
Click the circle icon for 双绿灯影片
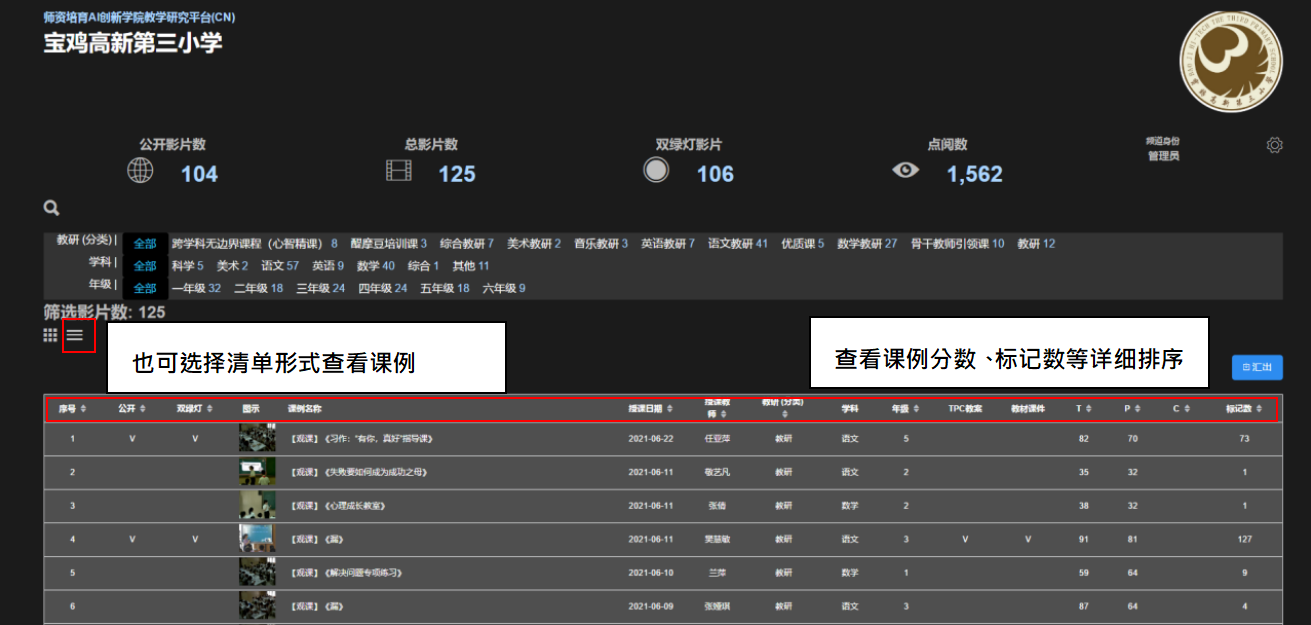coord(656,171)
